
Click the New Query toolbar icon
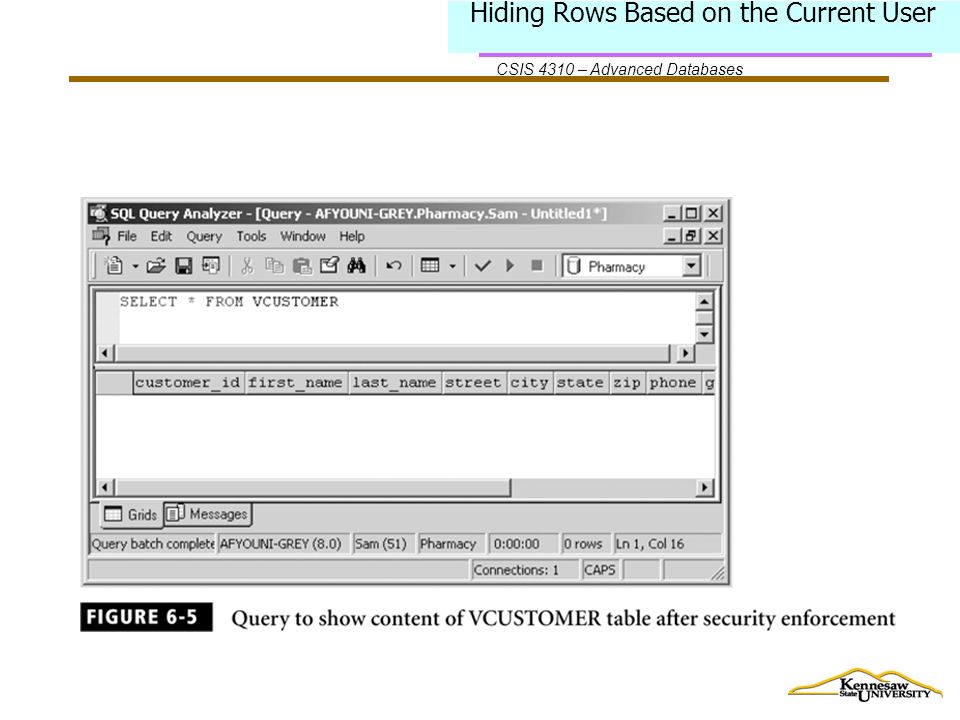114,266
